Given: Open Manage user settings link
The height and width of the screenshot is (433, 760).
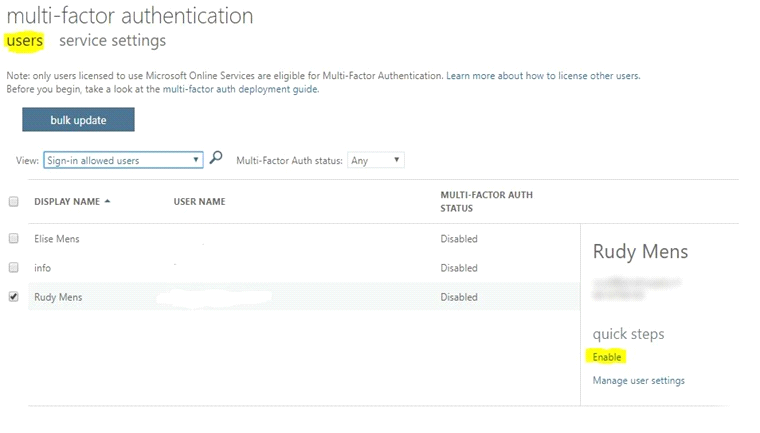Looking at the screenshot, I should point(639,381).
